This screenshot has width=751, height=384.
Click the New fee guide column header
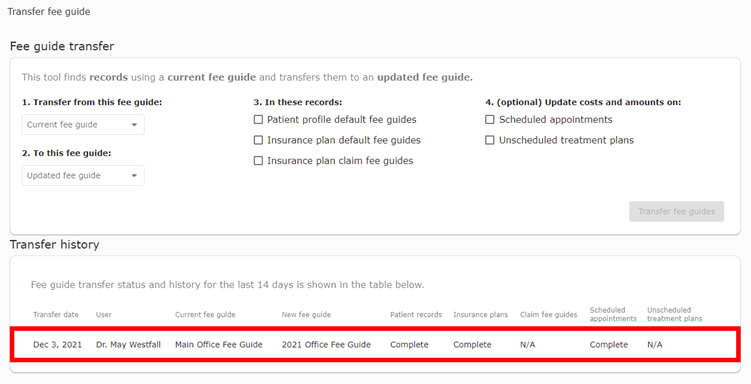(x=306, y=315)
